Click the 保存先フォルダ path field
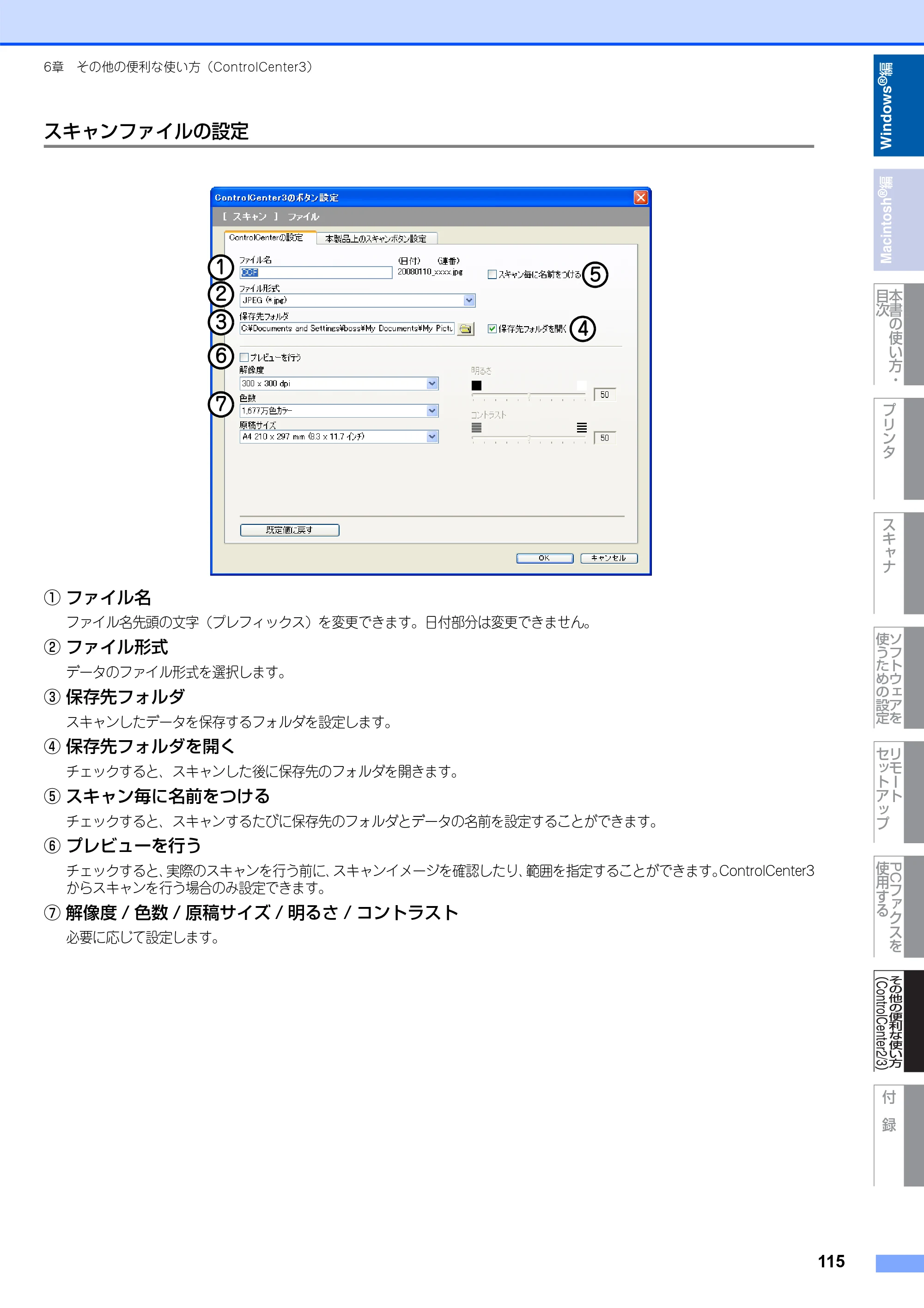 [347, 329]
